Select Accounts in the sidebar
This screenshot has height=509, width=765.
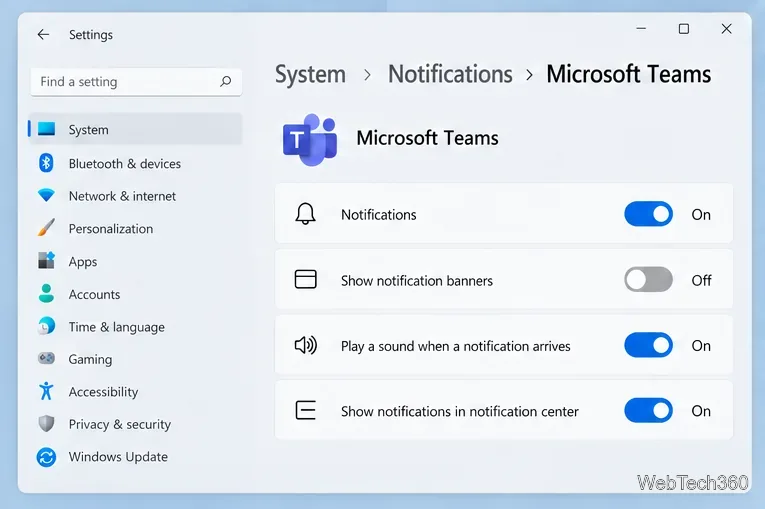coord(94,294)
